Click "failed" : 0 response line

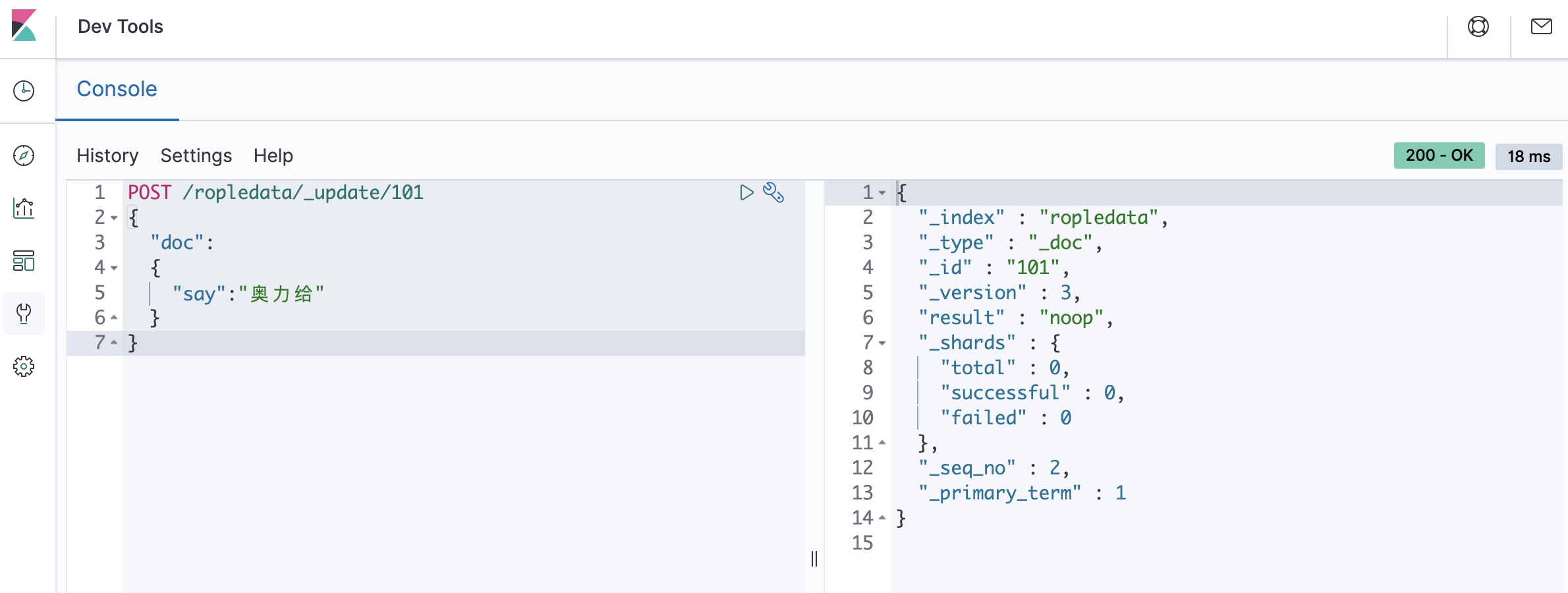pos(1006,418)
